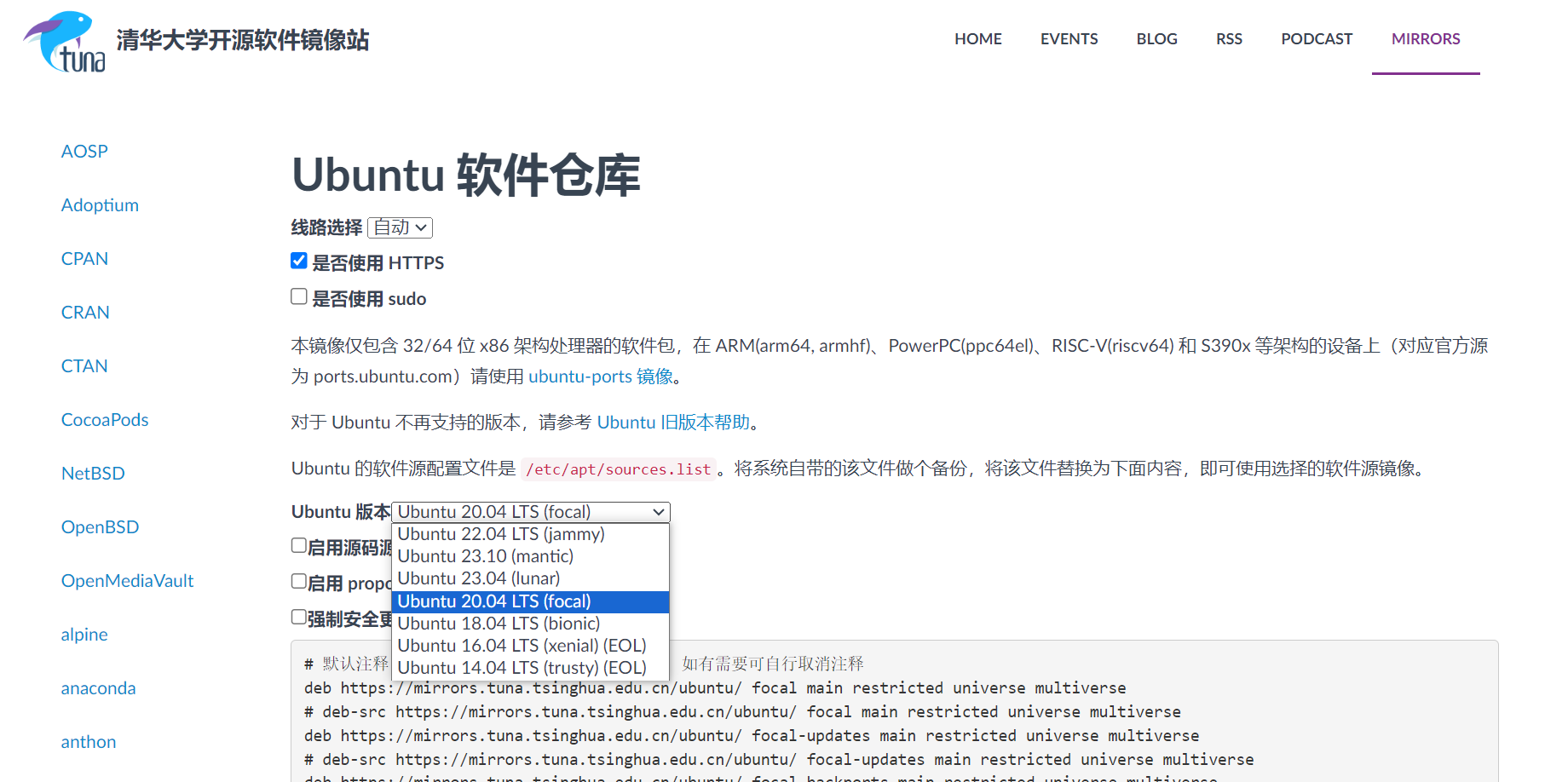Image resolution: width=1568 pixels, height=782 pixels.
Task: Choose Ubuntu 23.10 (mantic) option
Action: click(530, 556)
